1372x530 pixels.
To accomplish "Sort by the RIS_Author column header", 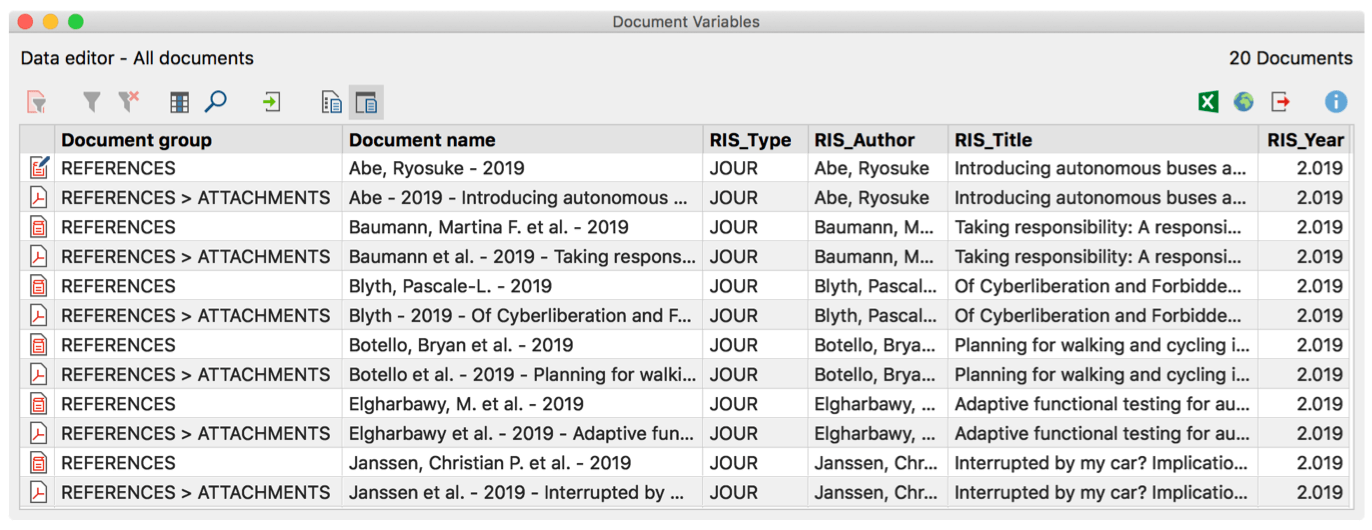I will pos(864,140).
